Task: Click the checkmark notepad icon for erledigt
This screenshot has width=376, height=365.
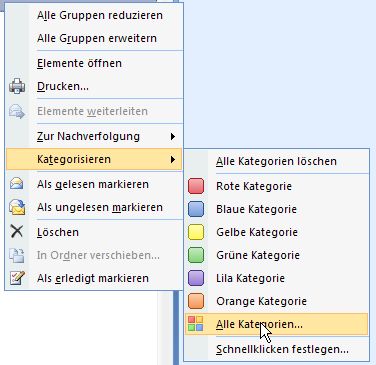Action: point(17,278)
